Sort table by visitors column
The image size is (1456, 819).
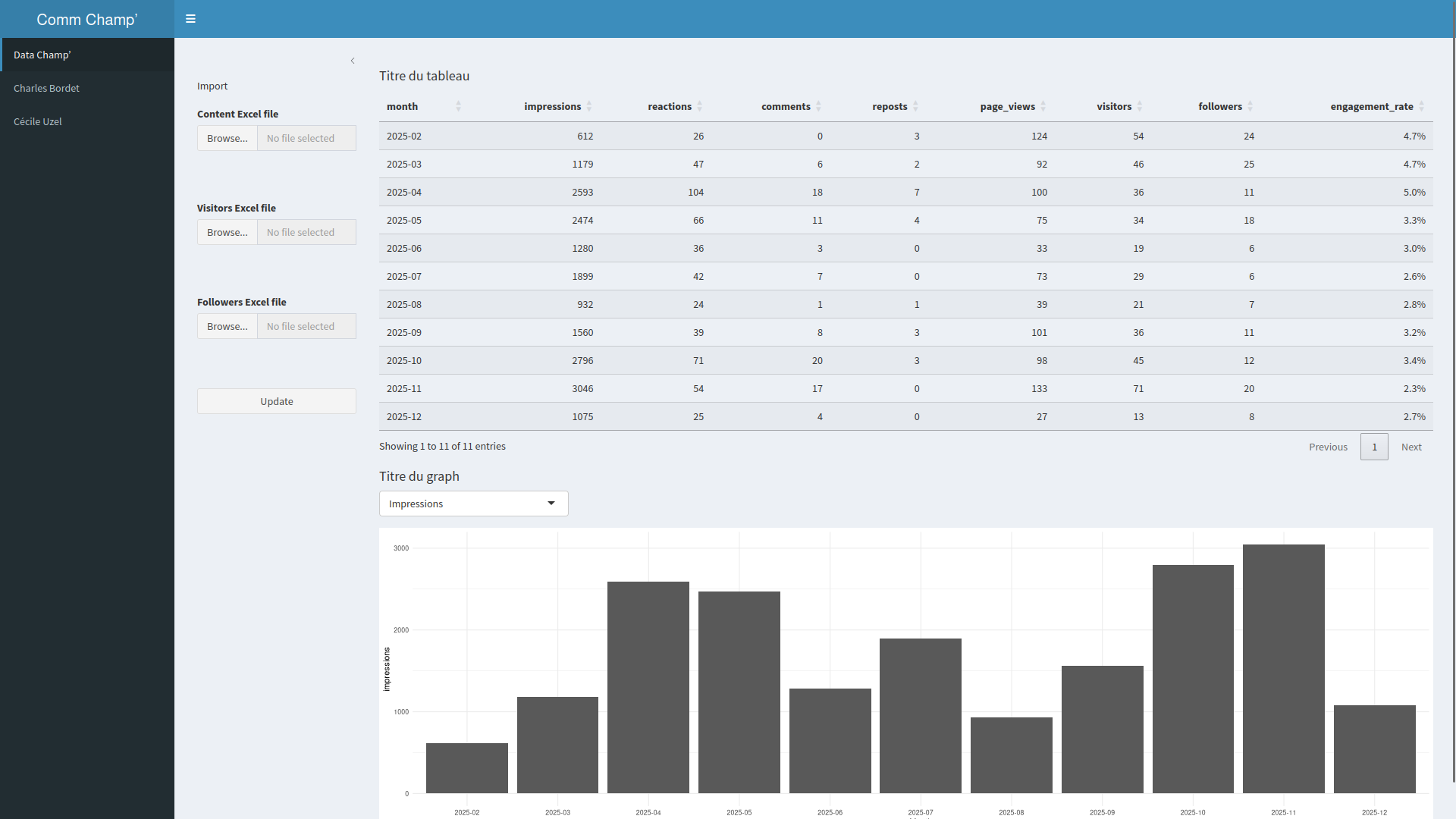[1103, 106]
